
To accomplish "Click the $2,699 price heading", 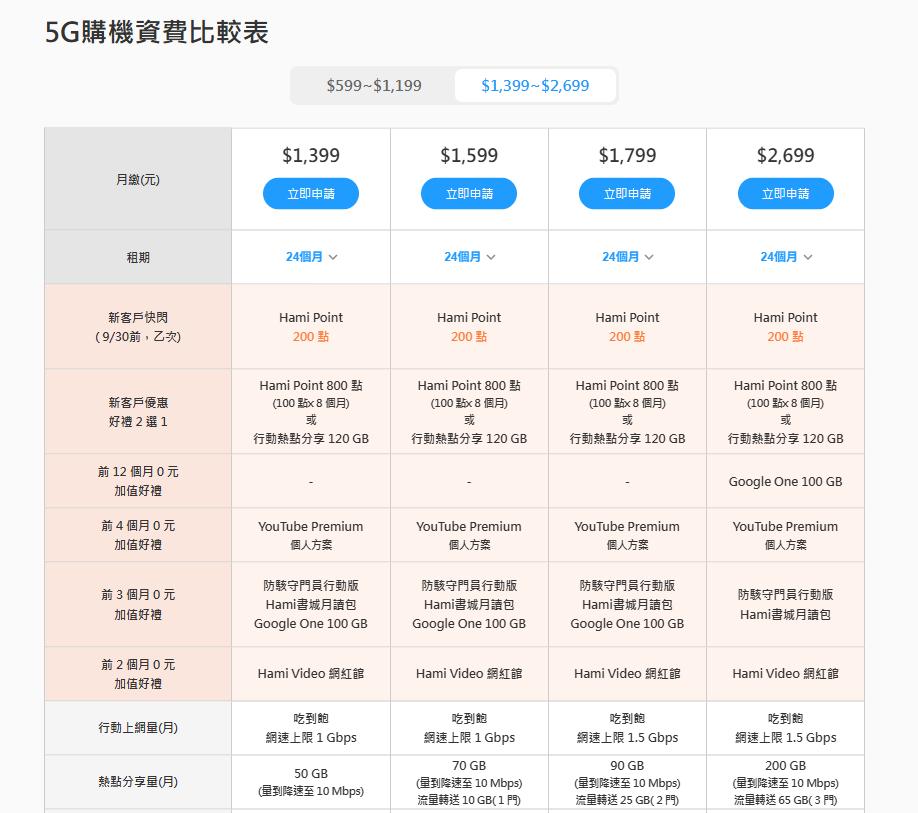I will (x=786, y=155).
